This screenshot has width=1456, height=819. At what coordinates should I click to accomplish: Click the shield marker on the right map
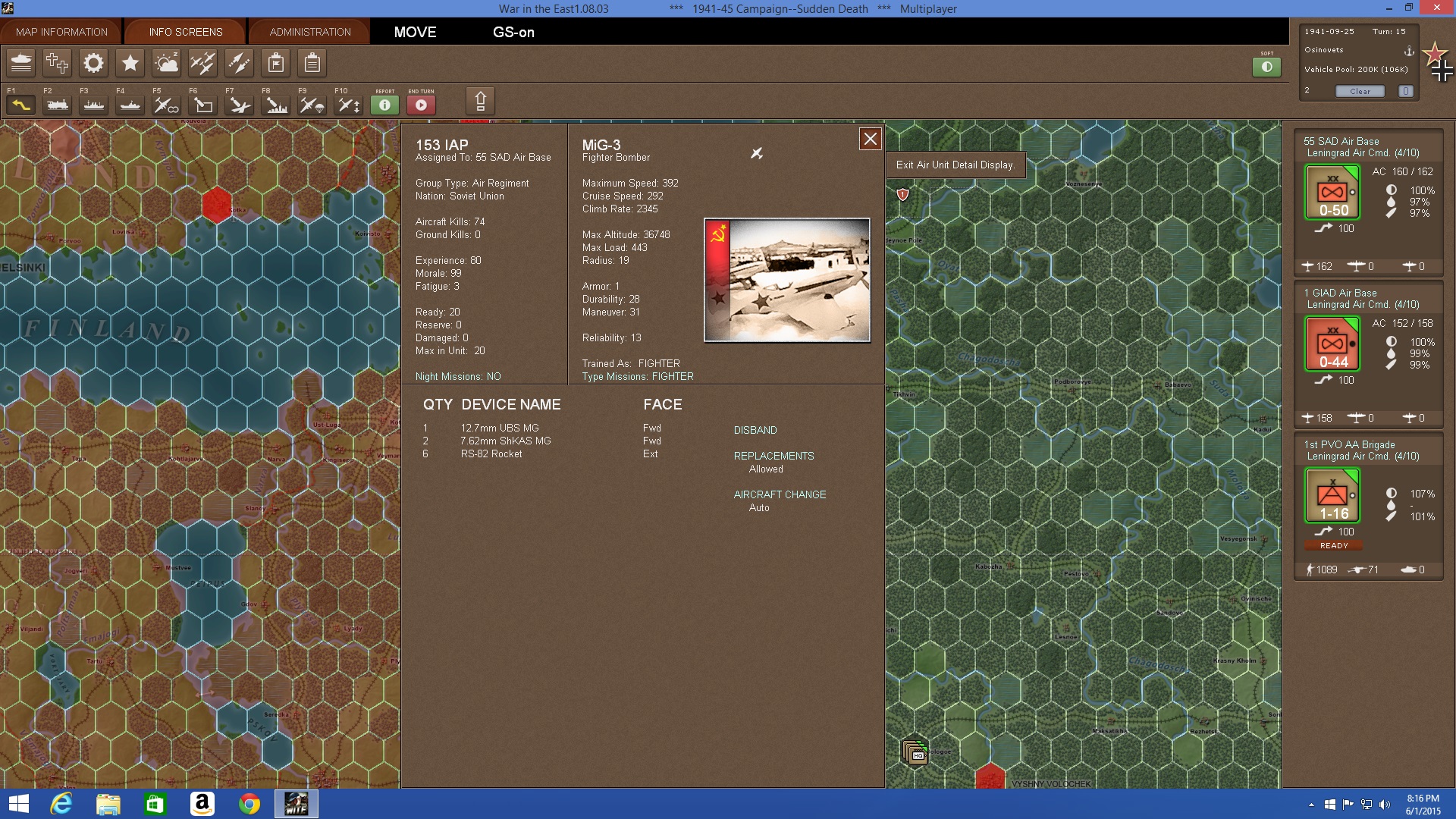902,195
